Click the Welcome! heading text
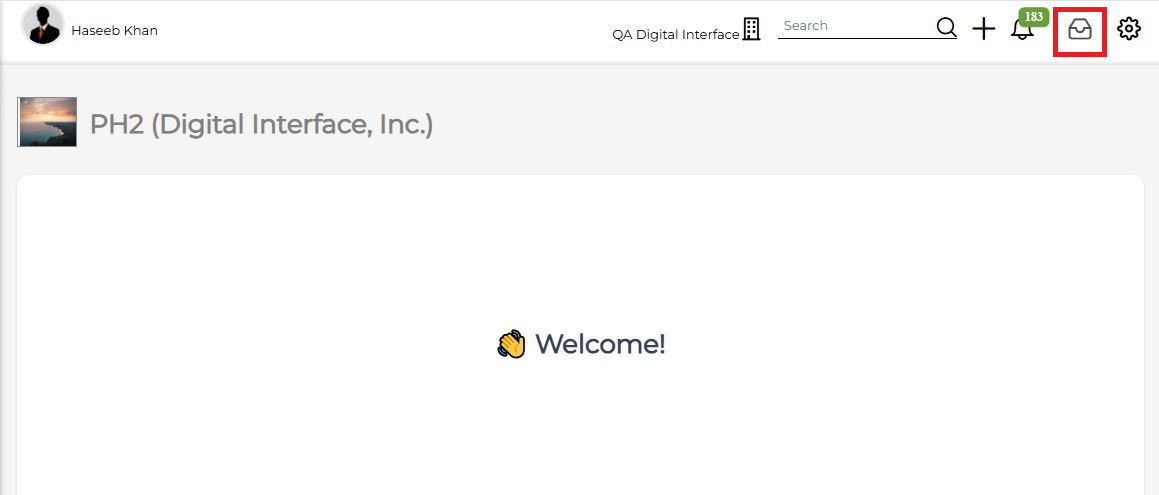This screenshot has height=495, width=1159. (600, 345)
